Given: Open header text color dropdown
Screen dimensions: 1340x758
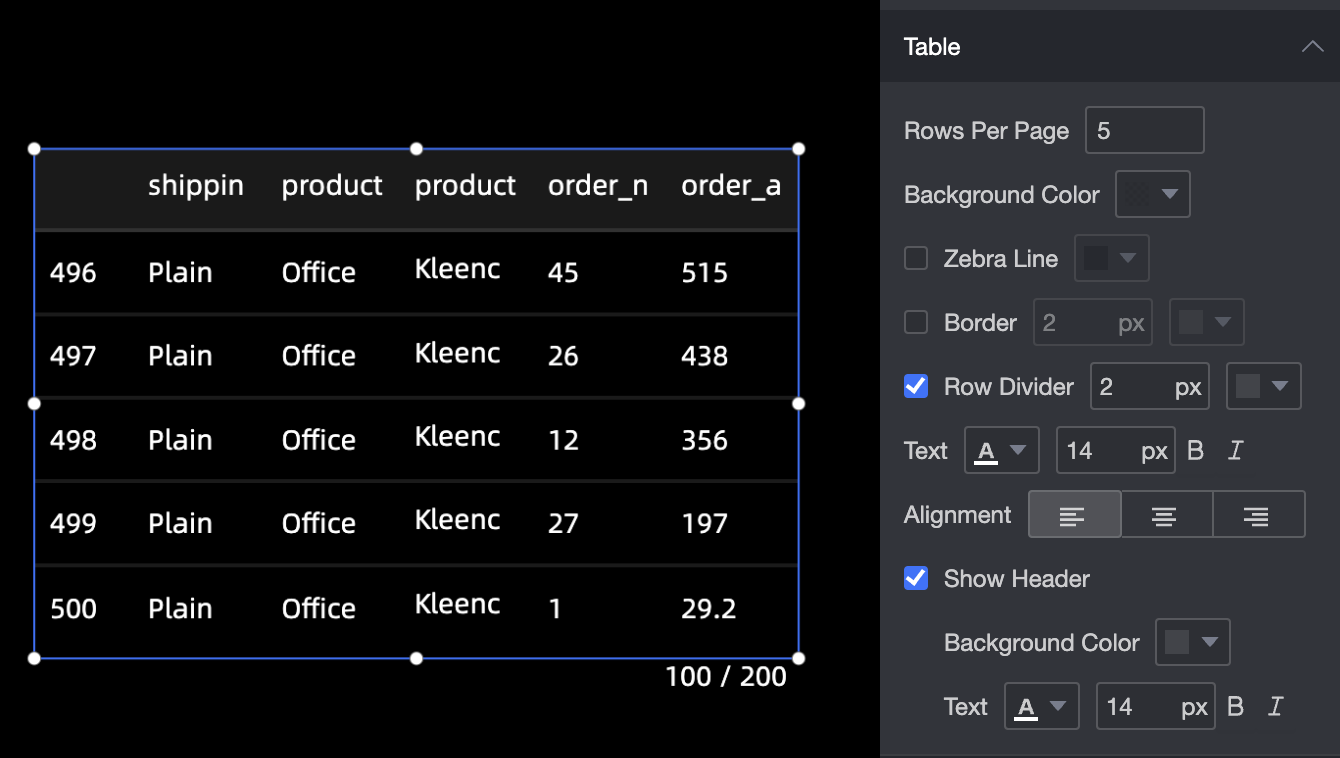Looking at the screenshot, I should click(x=1041, y=707).
